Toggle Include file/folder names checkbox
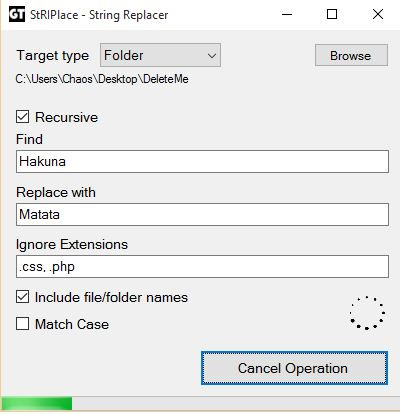 (22, 297)
